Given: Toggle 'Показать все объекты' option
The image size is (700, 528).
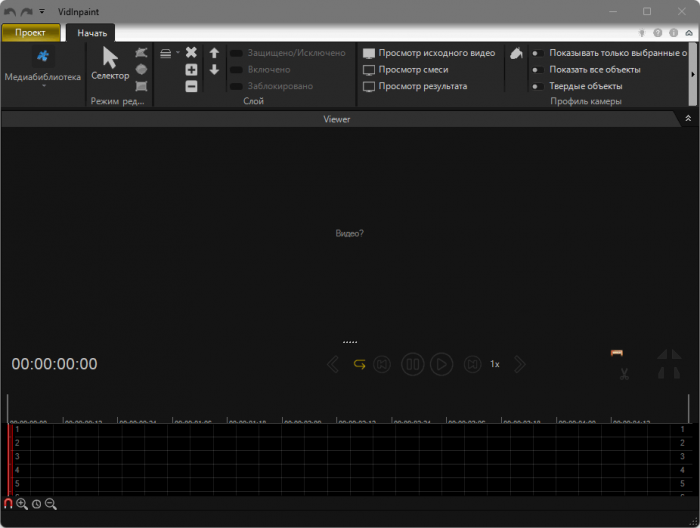Looking at the screenshot, I should coord(537,70).
